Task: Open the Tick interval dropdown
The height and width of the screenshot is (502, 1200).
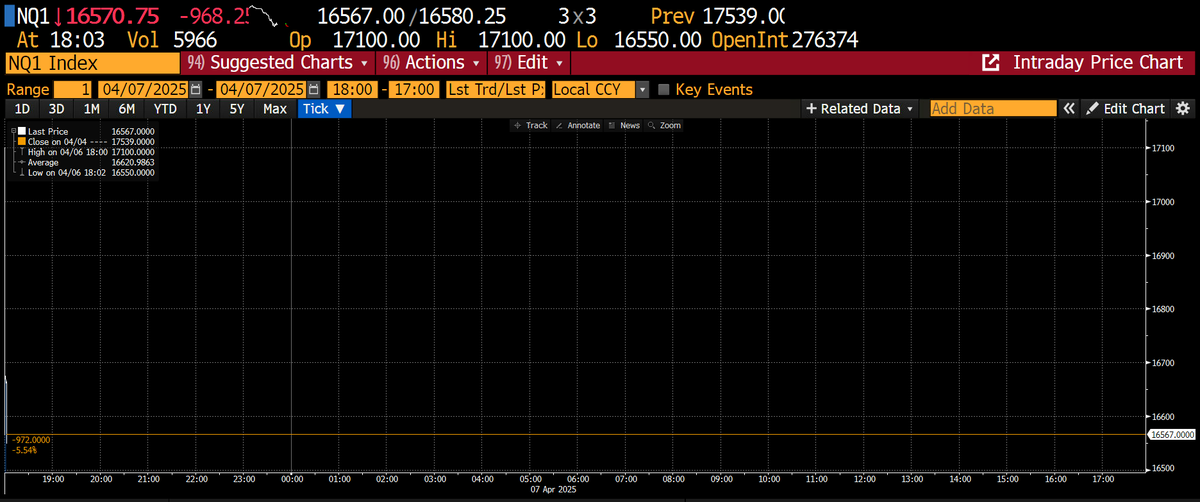Action: coord(324,108)
